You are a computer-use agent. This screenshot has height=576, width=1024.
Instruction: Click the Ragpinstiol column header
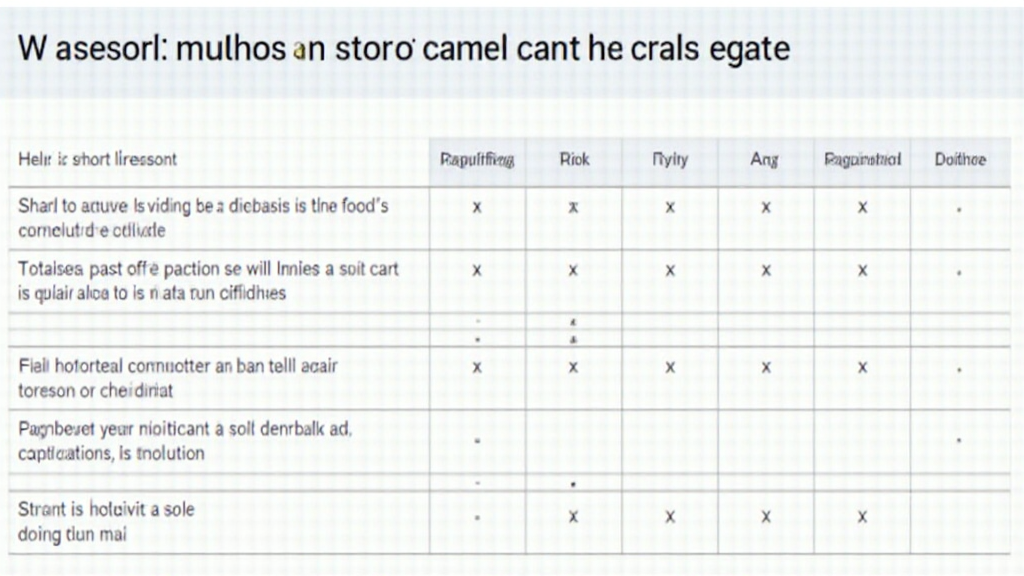click(862, 160)
